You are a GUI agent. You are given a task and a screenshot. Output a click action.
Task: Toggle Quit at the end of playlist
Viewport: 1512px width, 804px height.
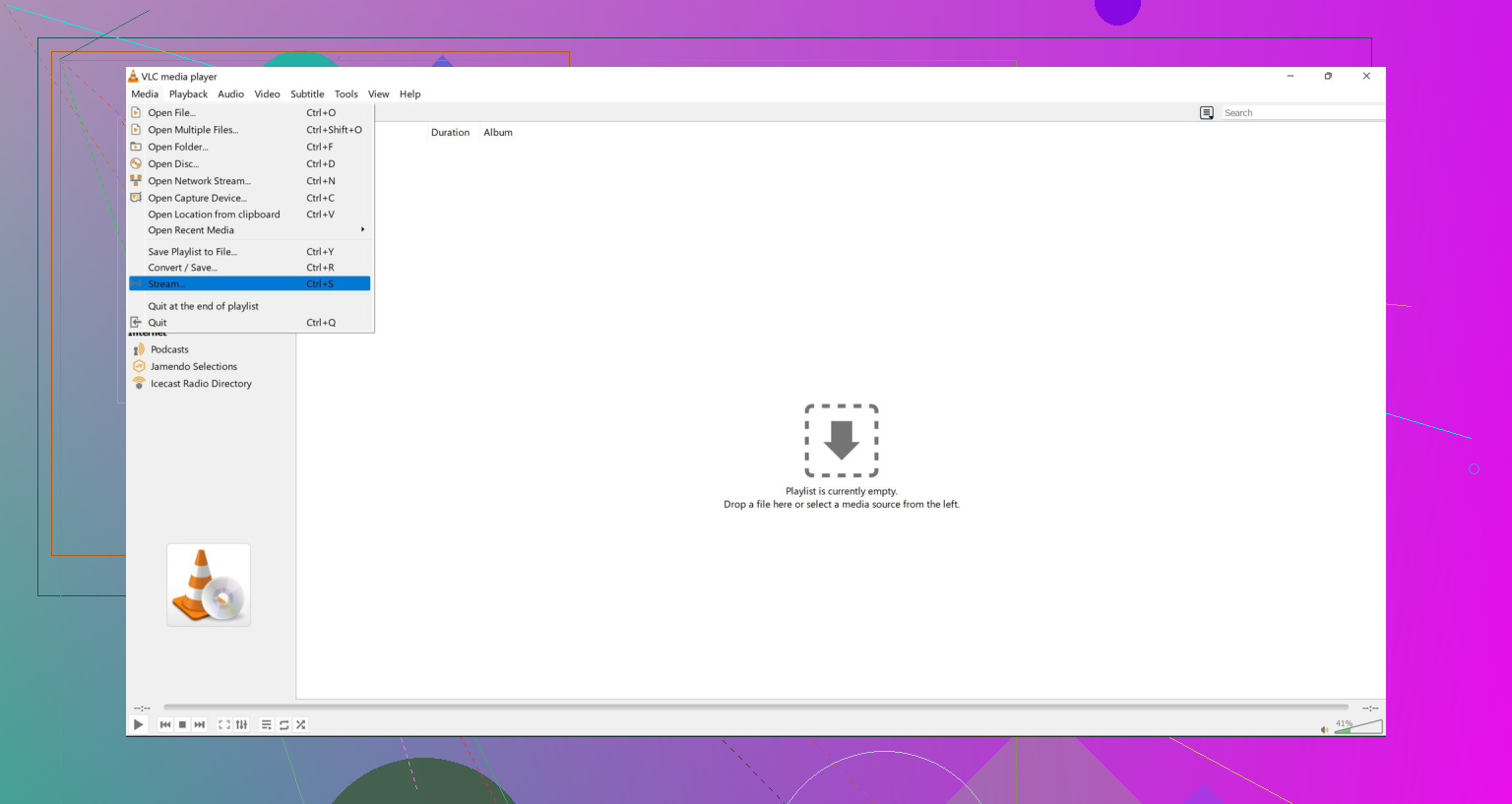[x=250, y=306]
